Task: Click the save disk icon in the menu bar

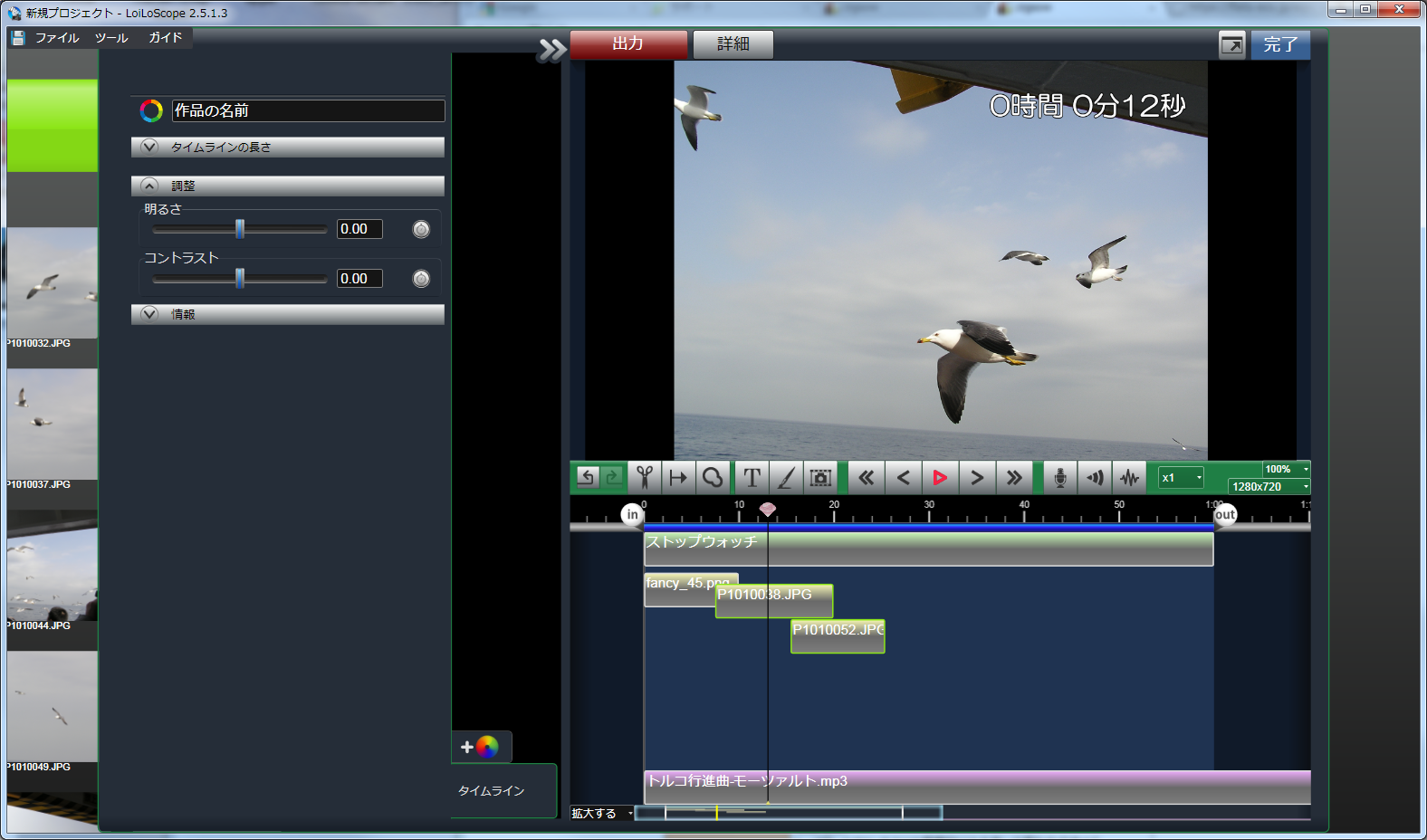Action: coord(18,38)
